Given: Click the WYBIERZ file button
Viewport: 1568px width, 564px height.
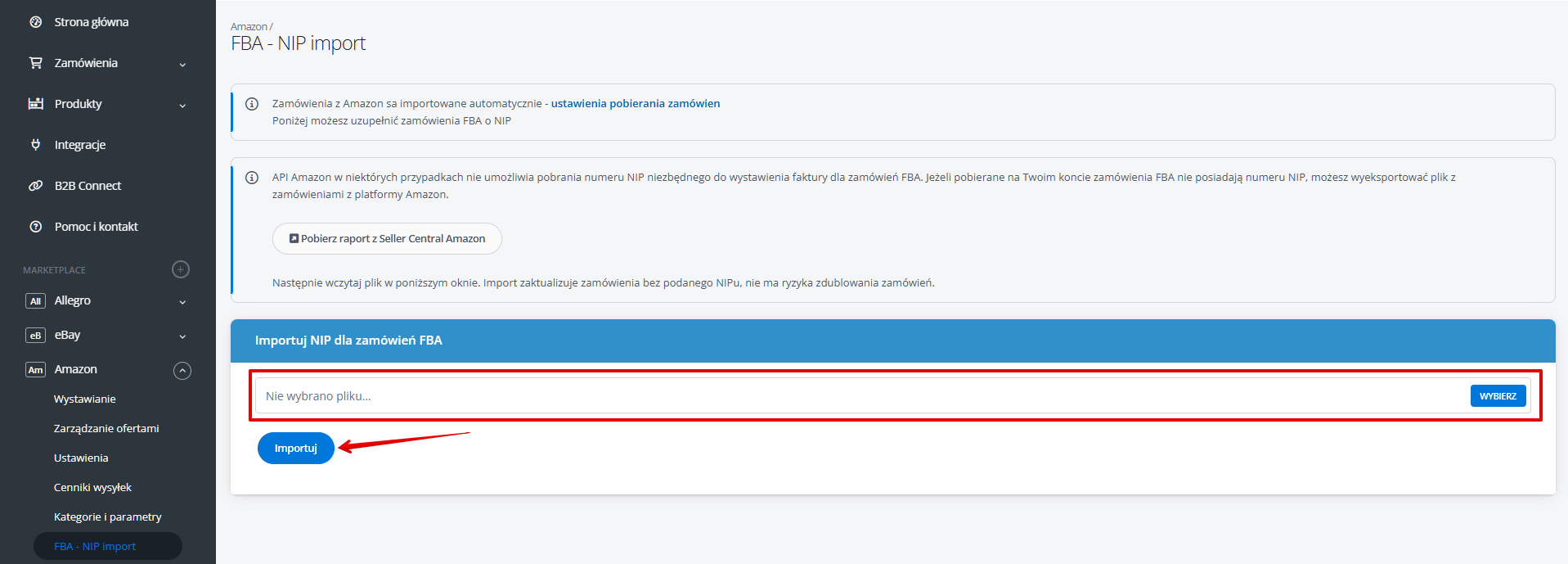Looking at the screenshot, I should 1498,396.
